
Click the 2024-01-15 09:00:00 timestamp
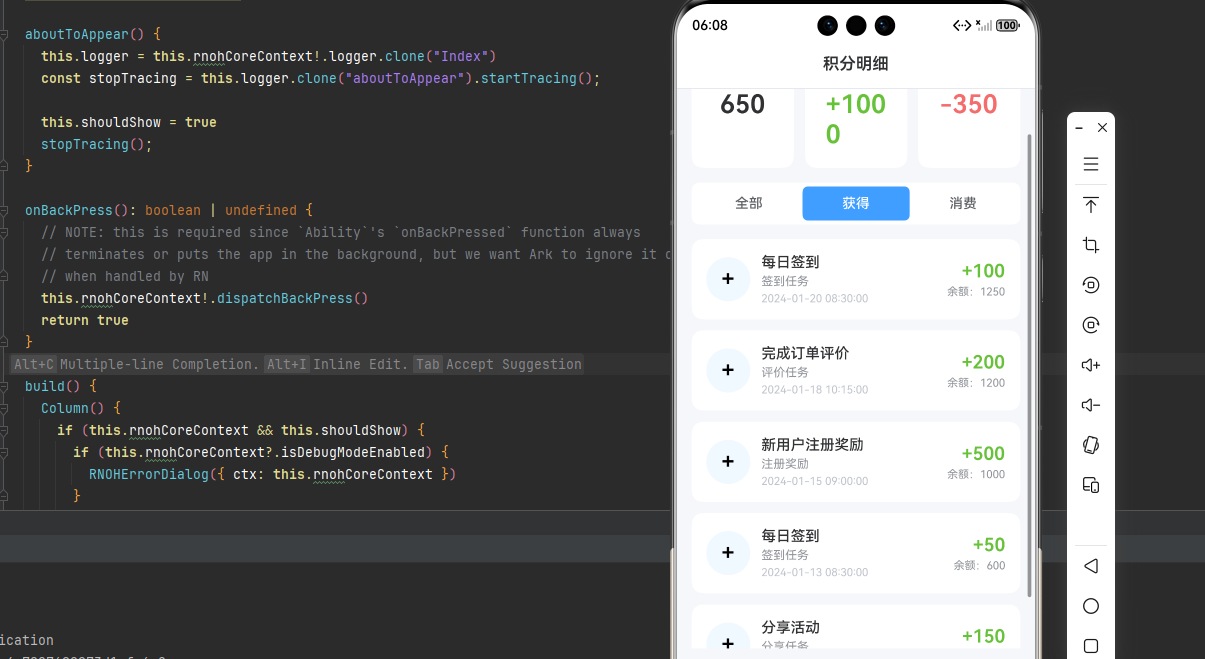pyautogui.click(x=815, y=481)
